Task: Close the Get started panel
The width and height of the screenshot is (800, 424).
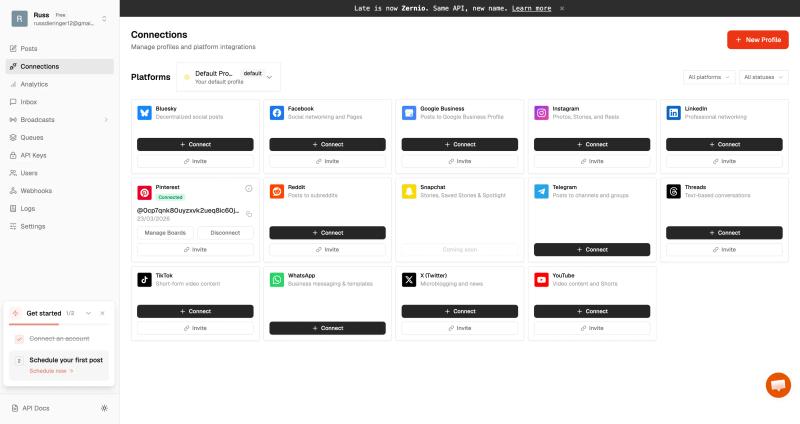Action: [x=103, y=313]
